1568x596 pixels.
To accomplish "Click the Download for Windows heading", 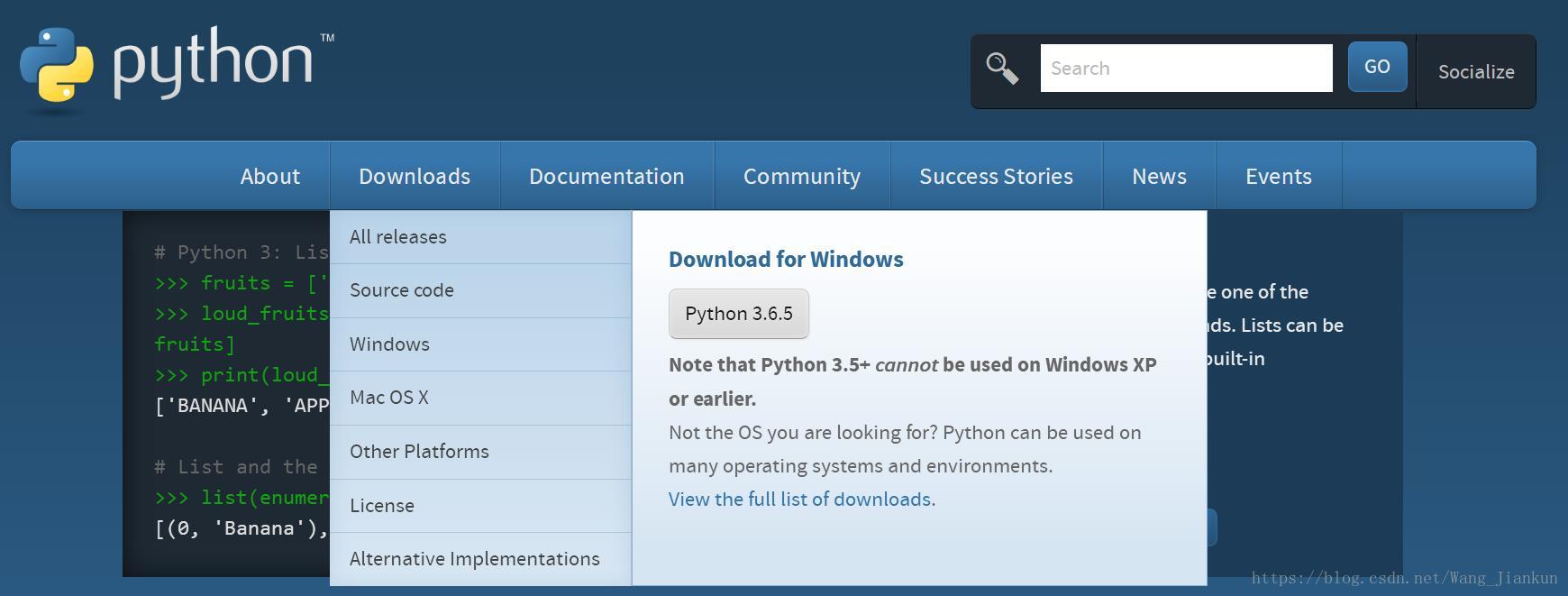I will click(x=786, y=260).
